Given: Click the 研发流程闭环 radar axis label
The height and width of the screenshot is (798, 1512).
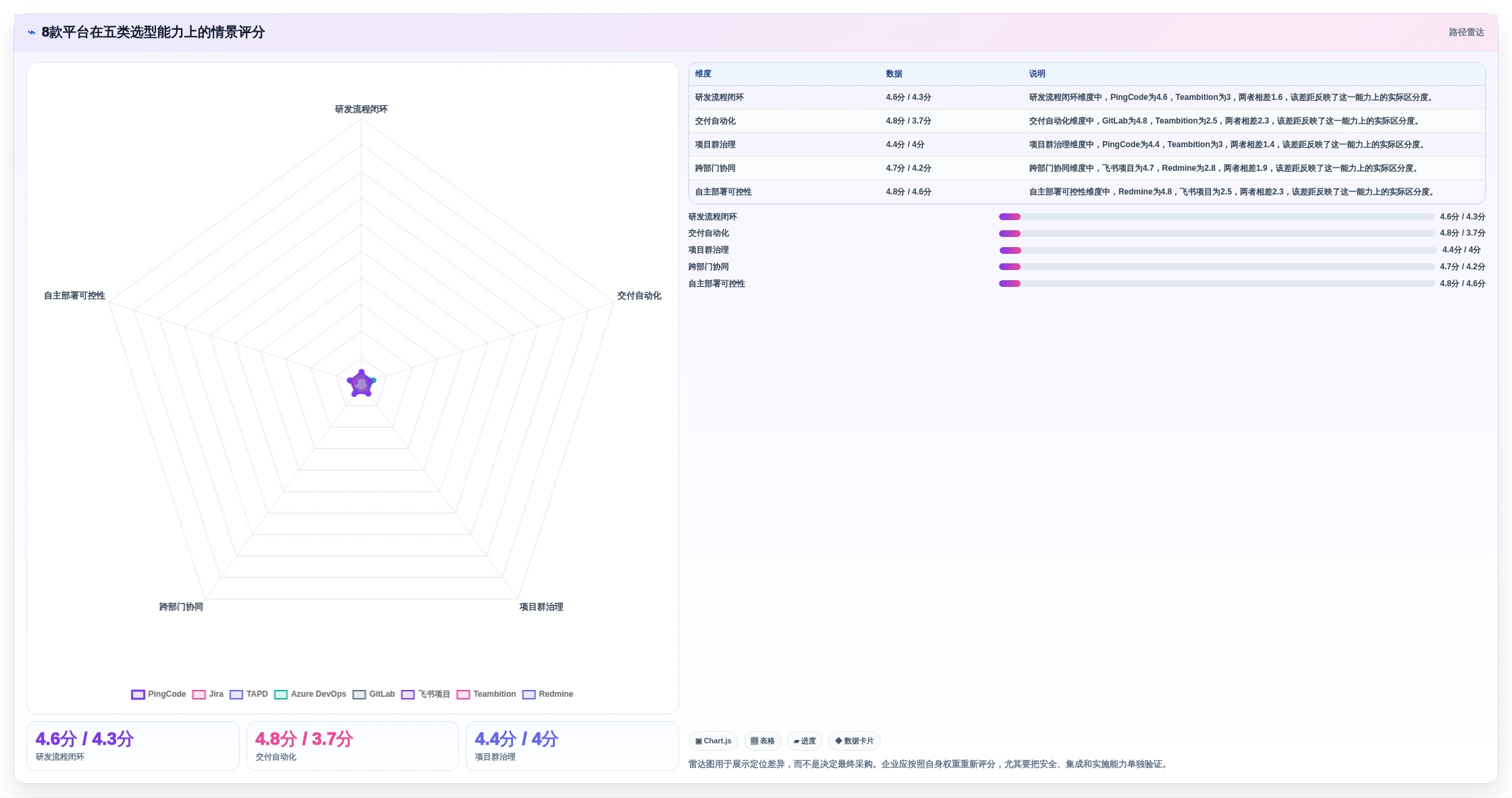Looking at the screenshot, I should click(361, 109).
